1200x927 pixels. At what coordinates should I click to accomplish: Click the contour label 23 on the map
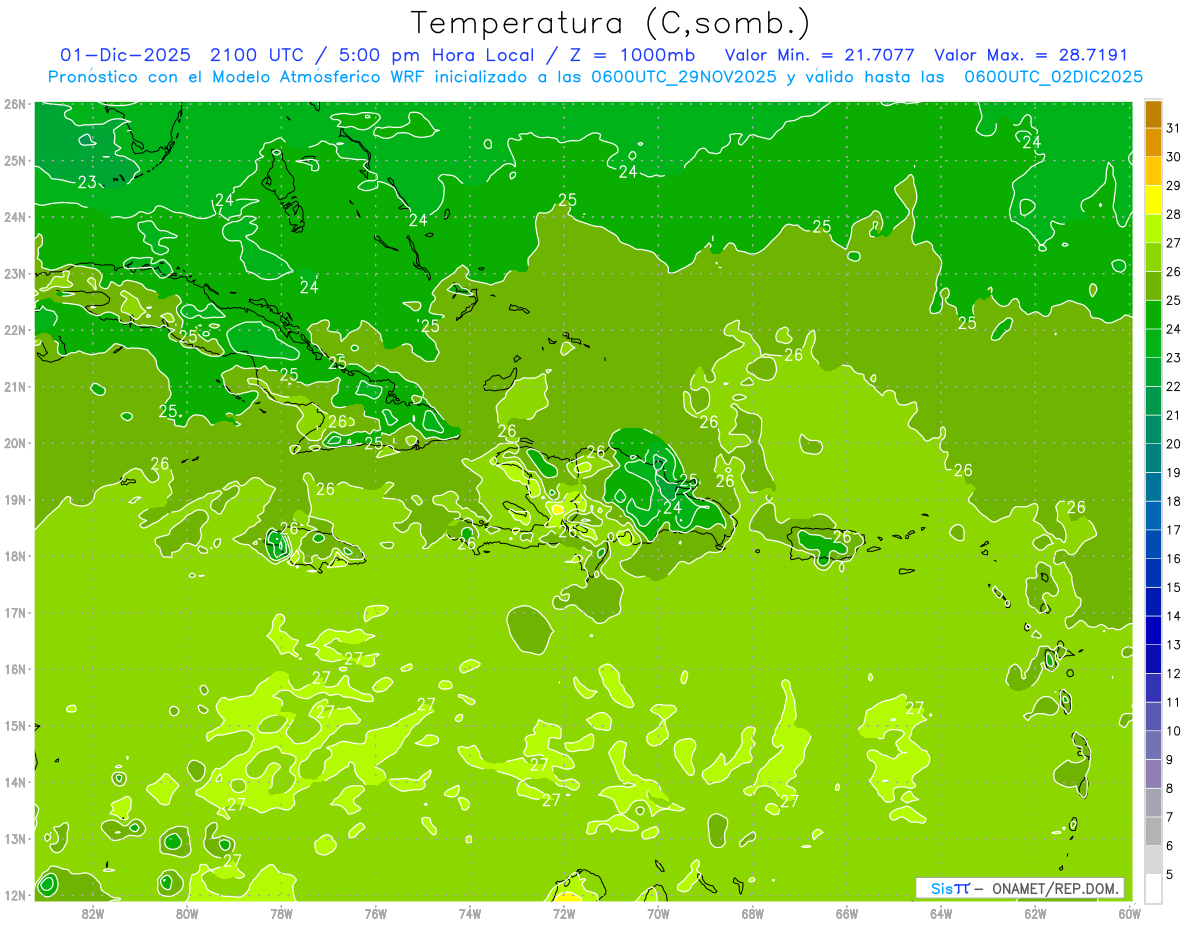click(88, 182)
